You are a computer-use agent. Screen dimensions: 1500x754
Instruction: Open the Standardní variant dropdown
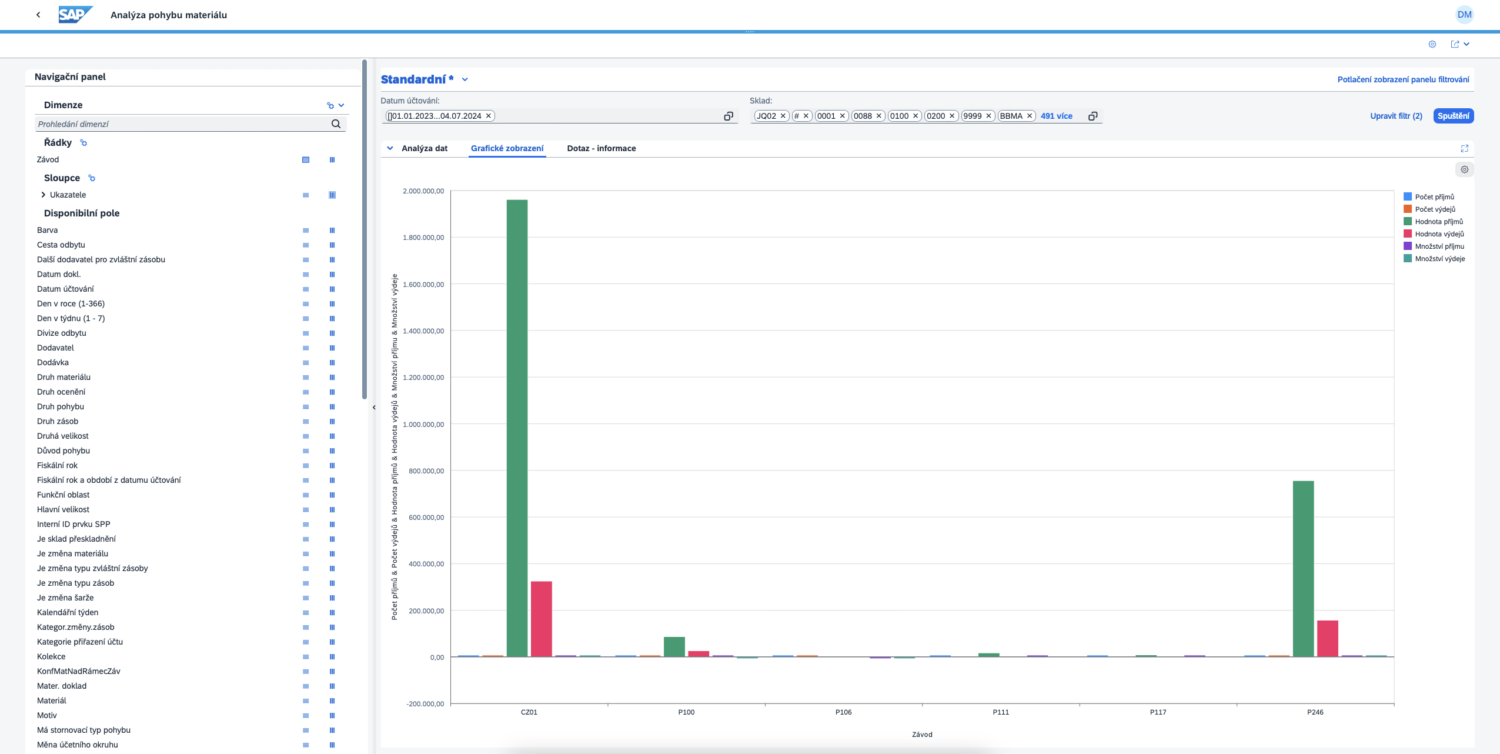465,79
